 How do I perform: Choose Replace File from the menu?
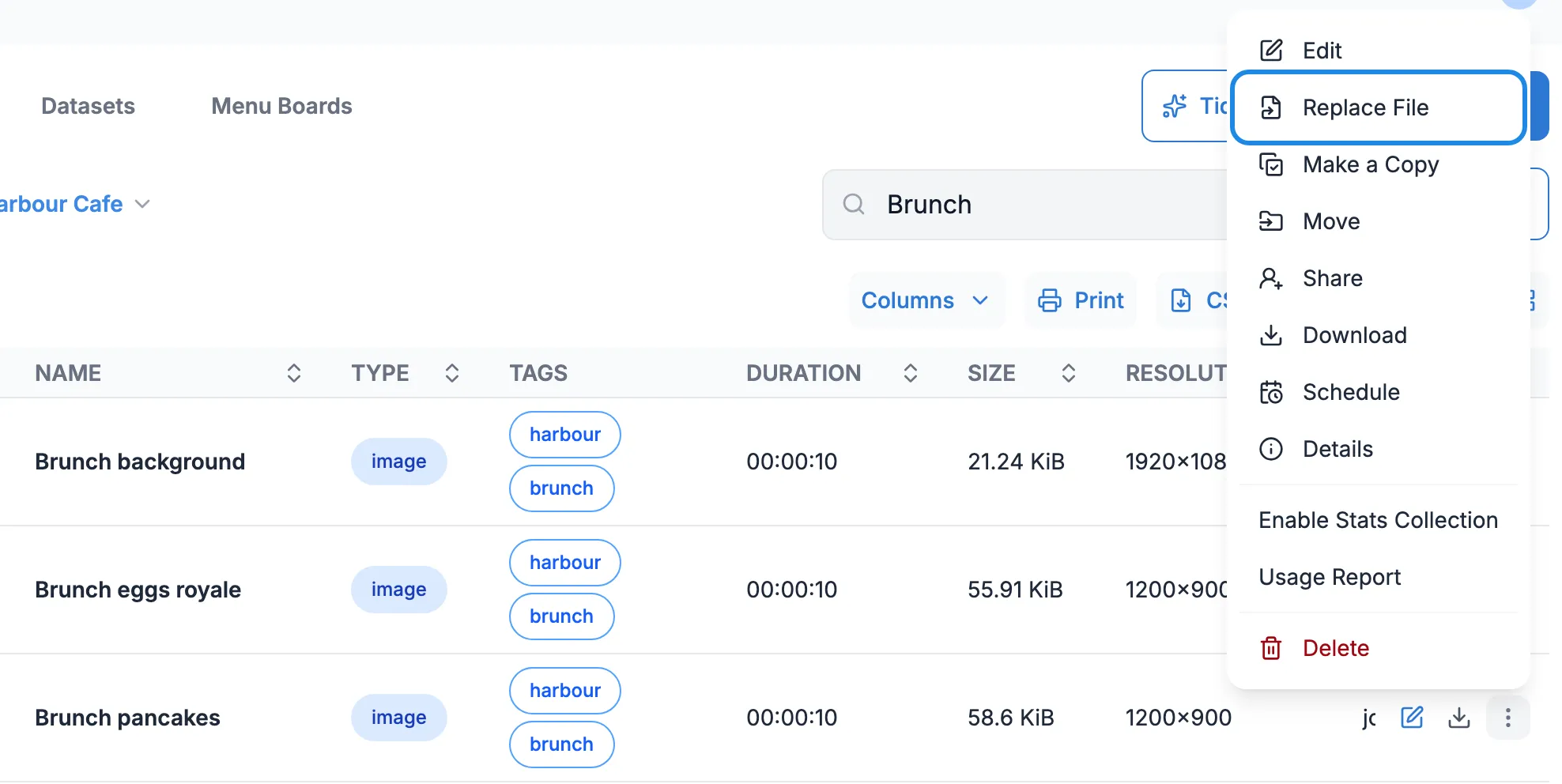click(x=1378, y=107)
